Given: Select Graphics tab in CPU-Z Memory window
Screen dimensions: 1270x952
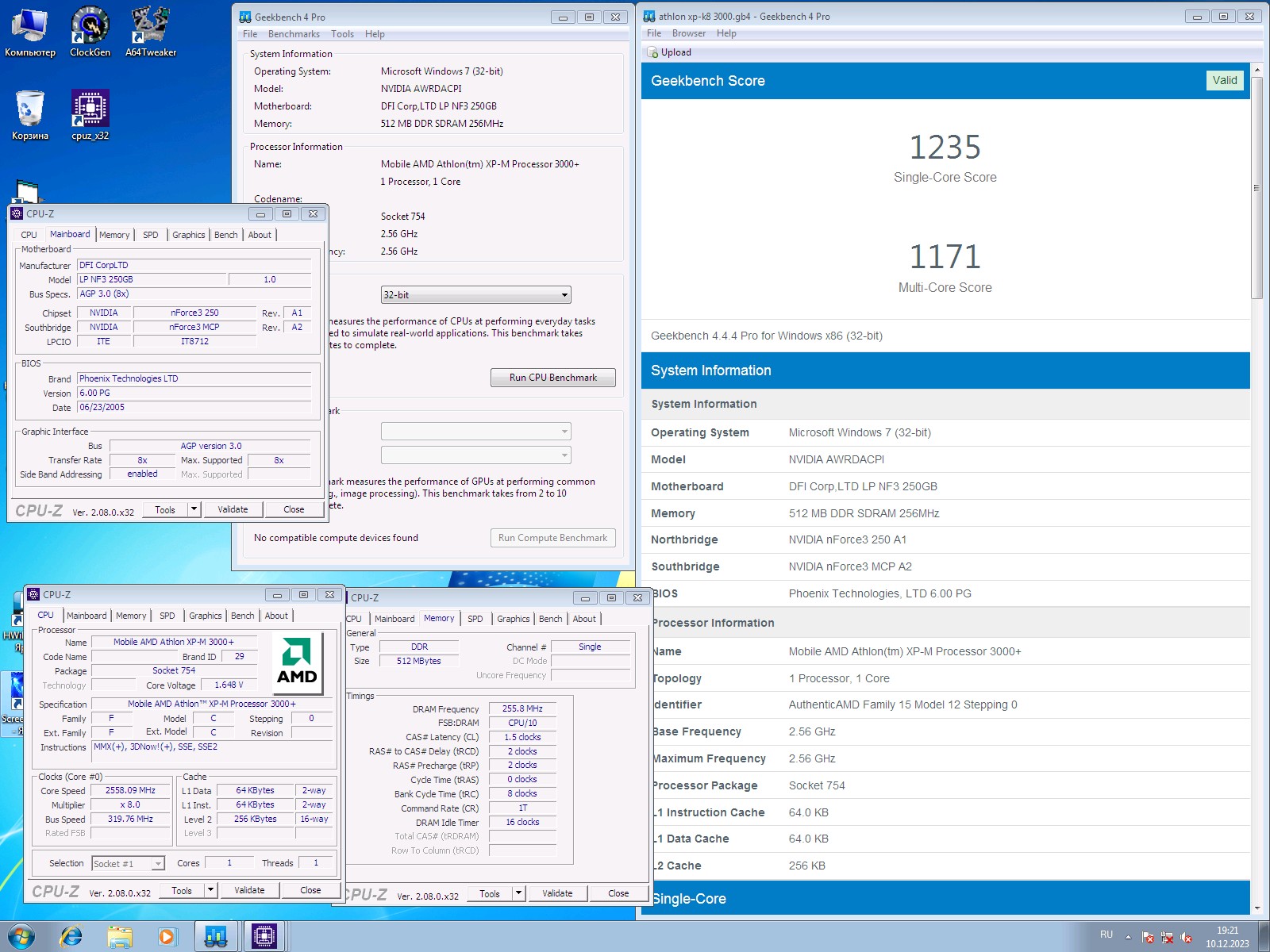Looking at the screenshot, I should (x=514, y=619).
